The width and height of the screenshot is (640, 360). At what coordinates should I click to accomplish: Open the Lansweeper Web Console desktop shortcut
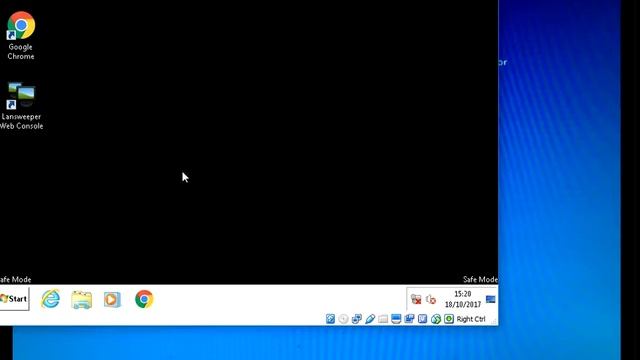[x=21, y=106]
